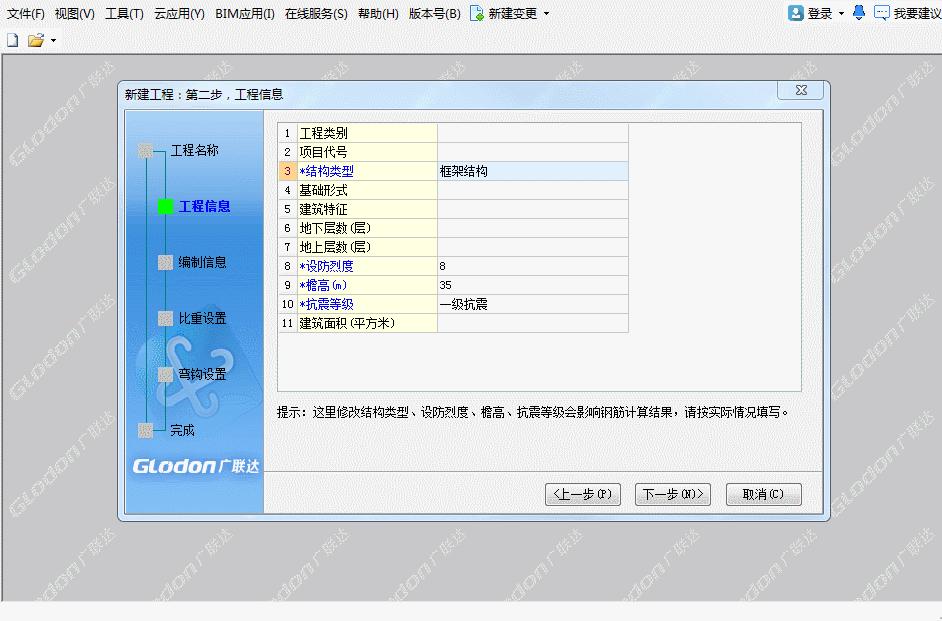Open the 工具(T) menu
The width and height of the screenshot is (942, 621).
point(124,13)
